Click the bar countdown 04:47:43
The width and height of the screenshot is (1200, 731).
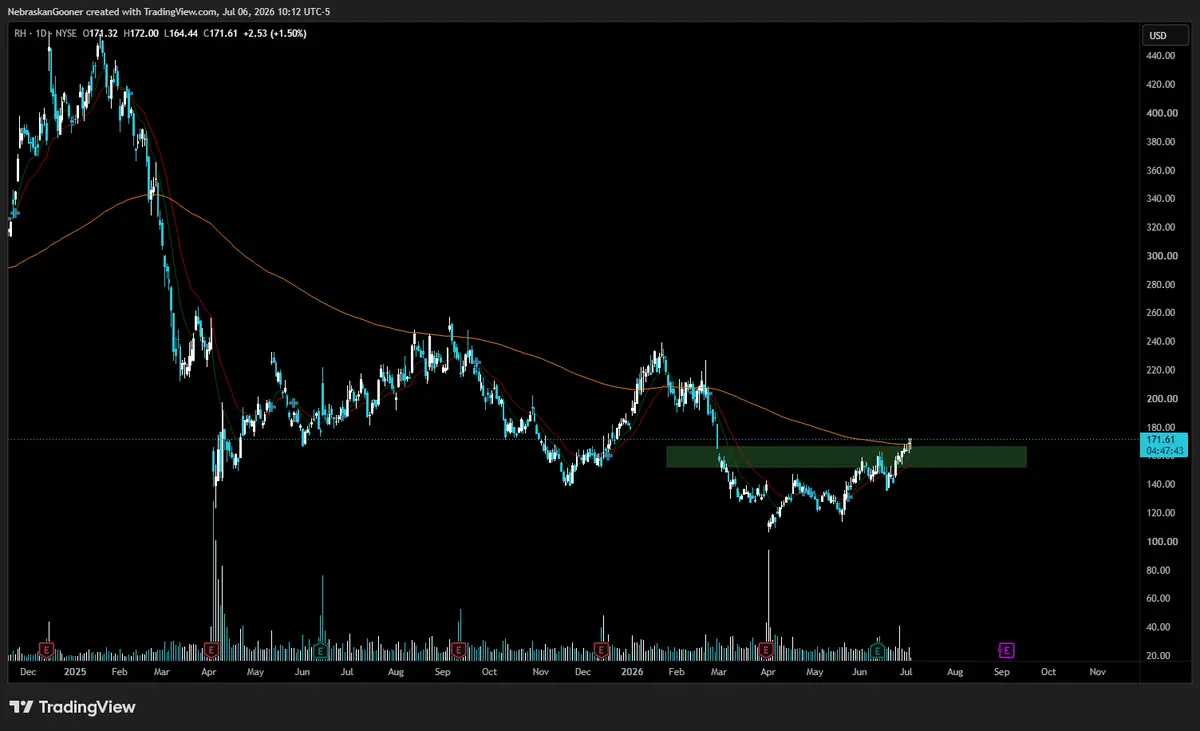pyautogui.click(x=1164, y=451)
